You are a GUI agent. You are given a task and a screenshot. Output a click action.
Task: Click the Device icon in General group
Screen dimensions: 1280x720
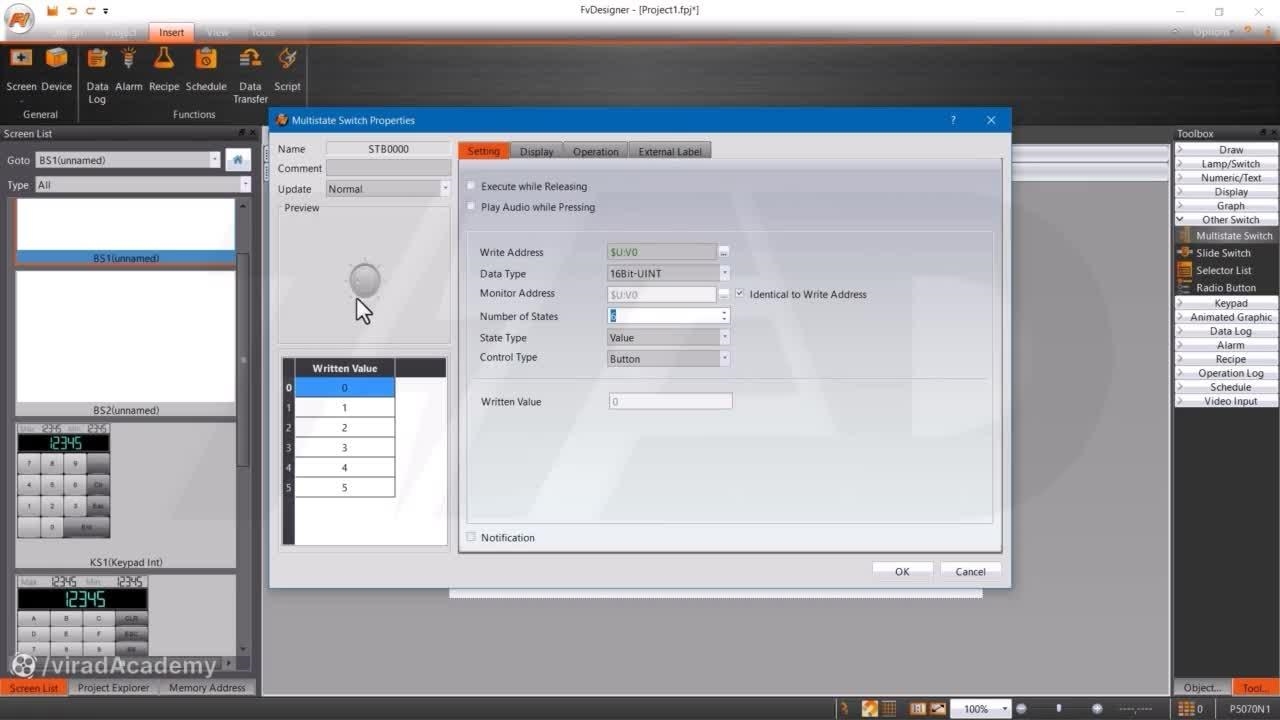[x=57, y=60]
